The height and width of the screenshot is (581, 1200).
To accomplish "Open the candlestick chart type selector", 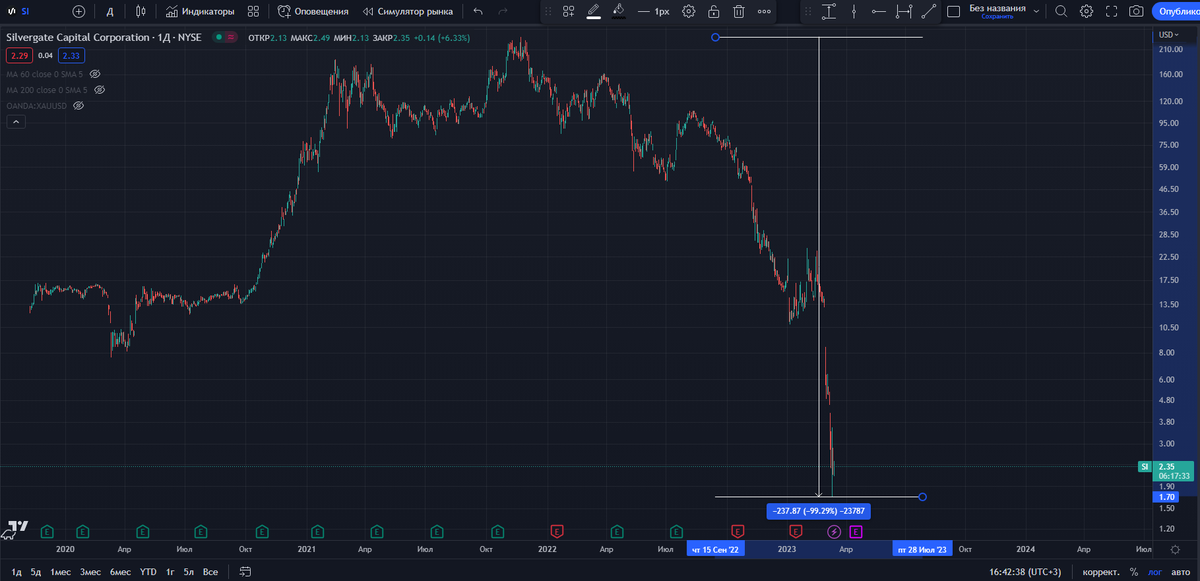I will coord(141,11).
